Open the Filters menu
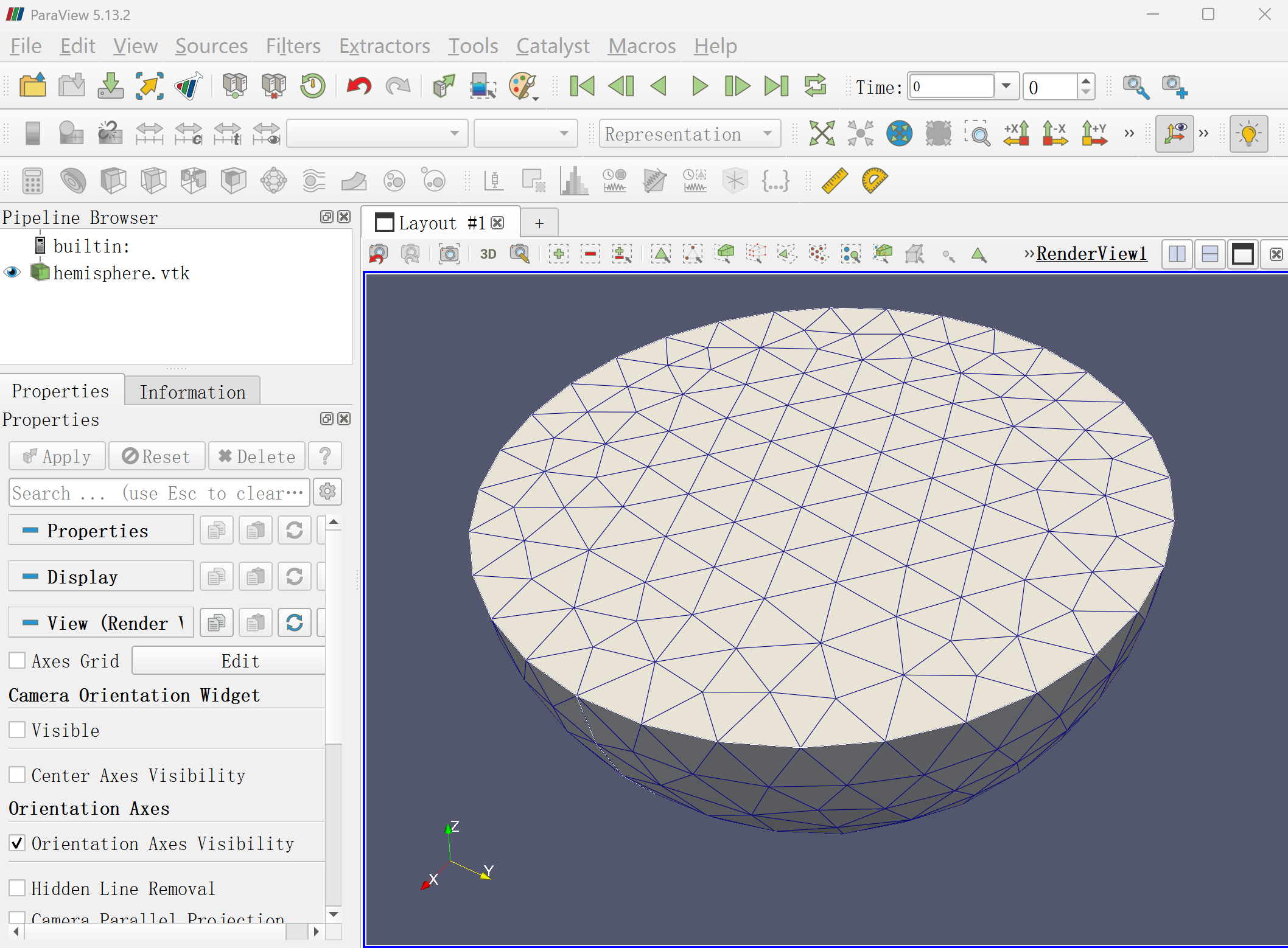The image size is (1288, 948). [293, 46]
